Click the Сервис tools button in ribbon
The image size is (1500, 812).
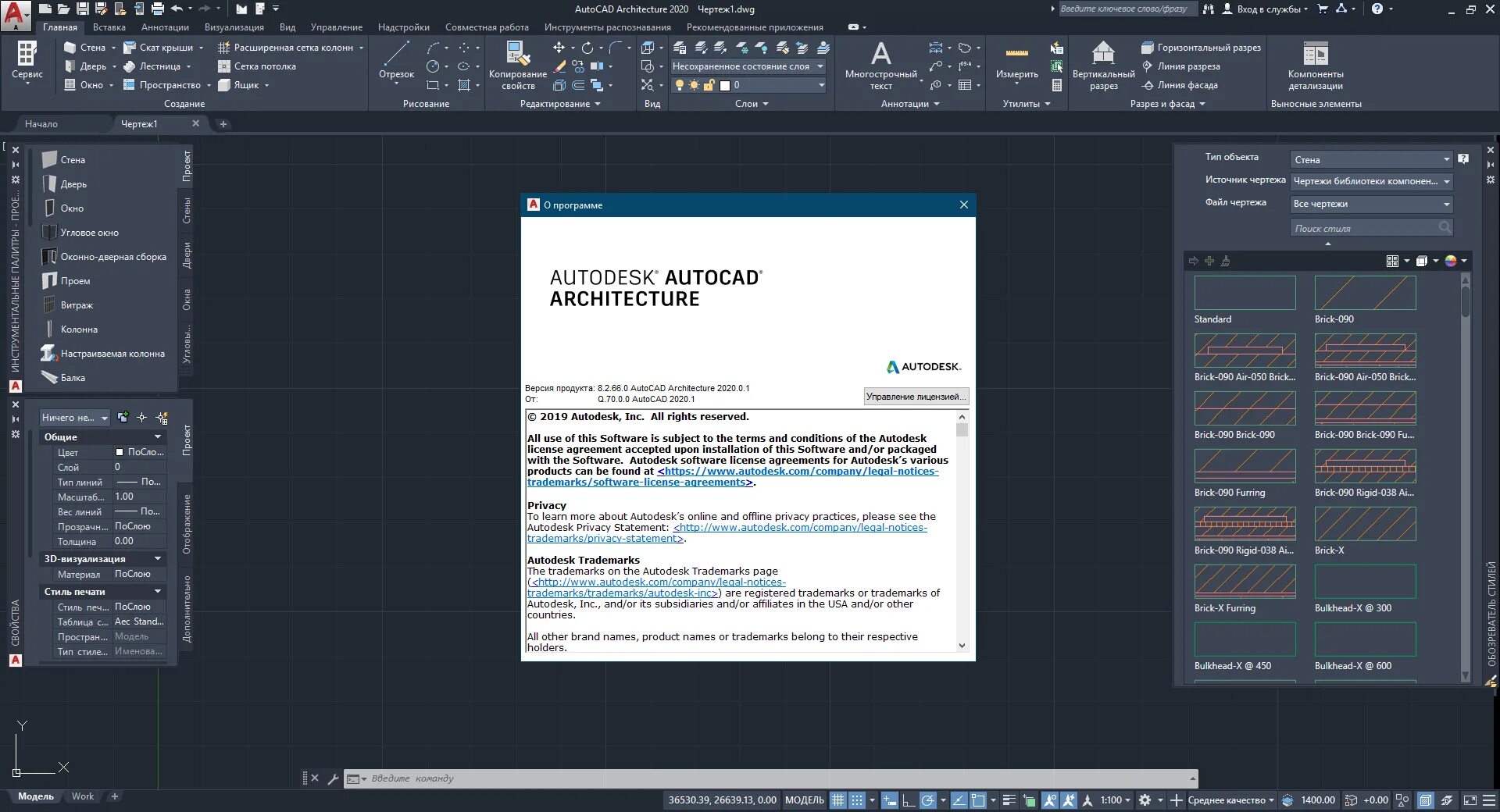[x=27, y=61]
